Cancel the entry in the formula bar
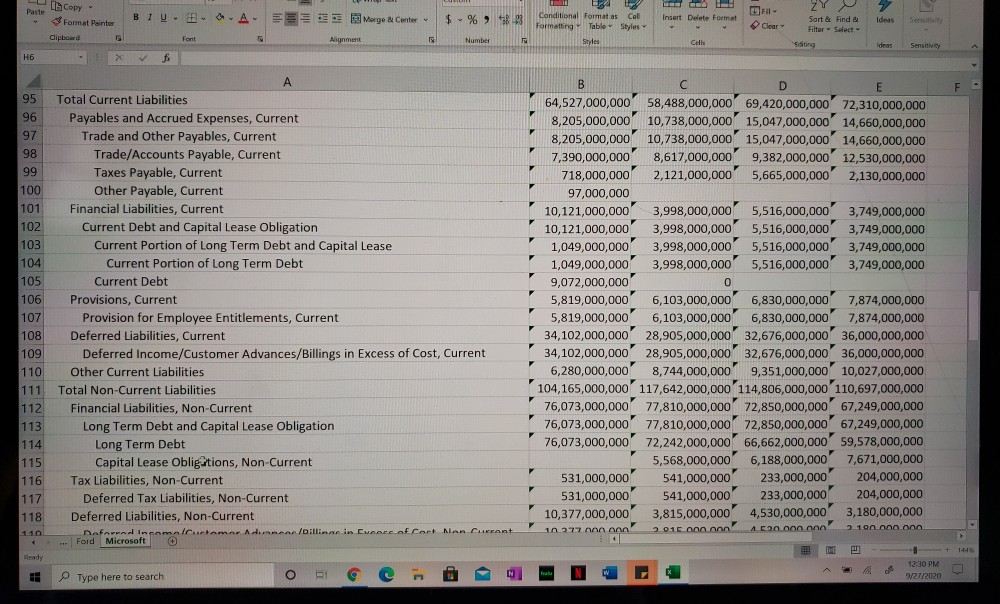Viewport: 1000px width, 604px height. pos(119,57)
